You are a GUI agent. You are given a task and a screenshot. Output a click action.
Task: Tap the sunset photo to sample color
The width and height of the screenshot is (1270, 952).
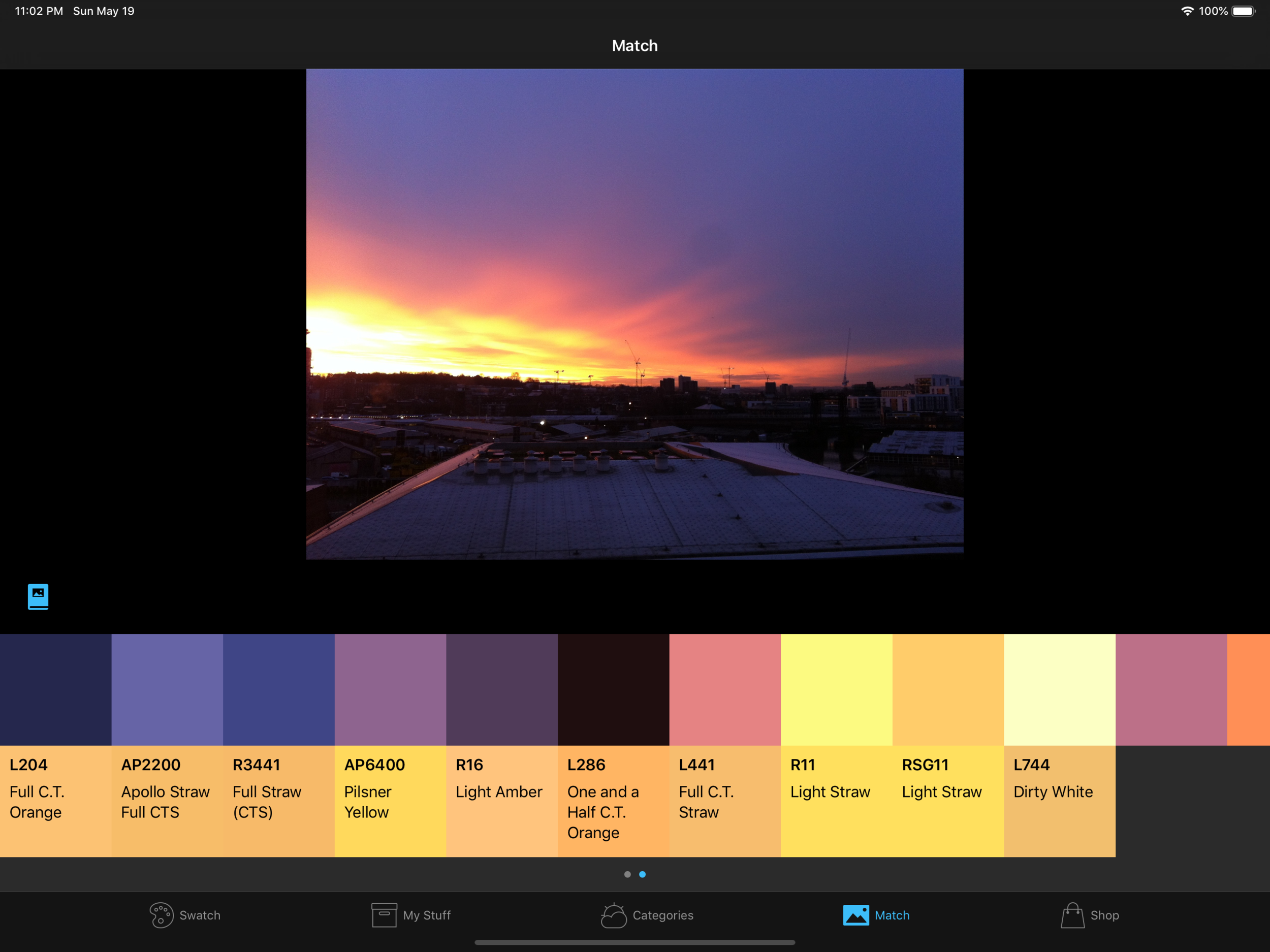pyautogui.click(x=634, y=314)
